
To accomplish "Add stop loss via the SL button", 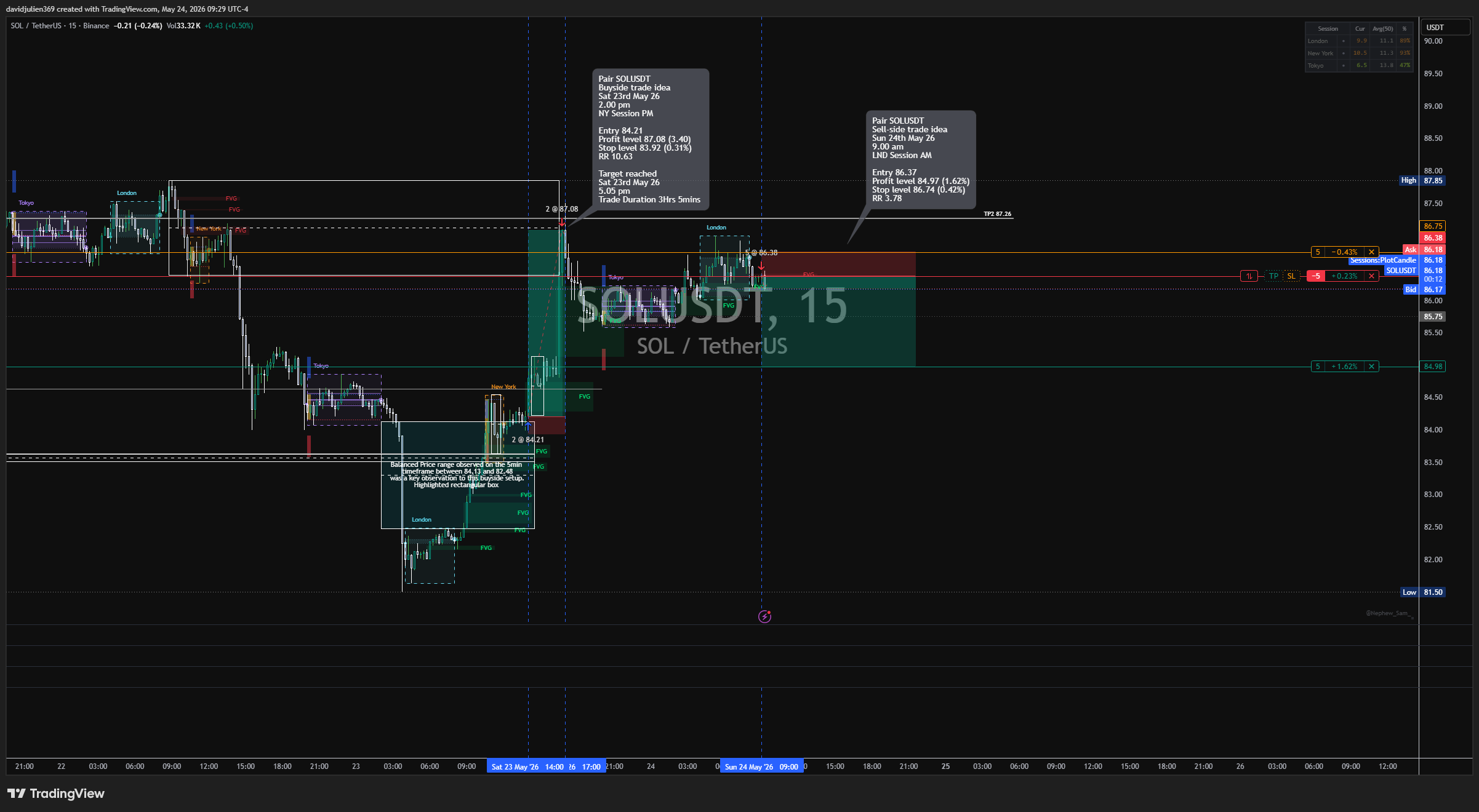I will coord(1291,276).
